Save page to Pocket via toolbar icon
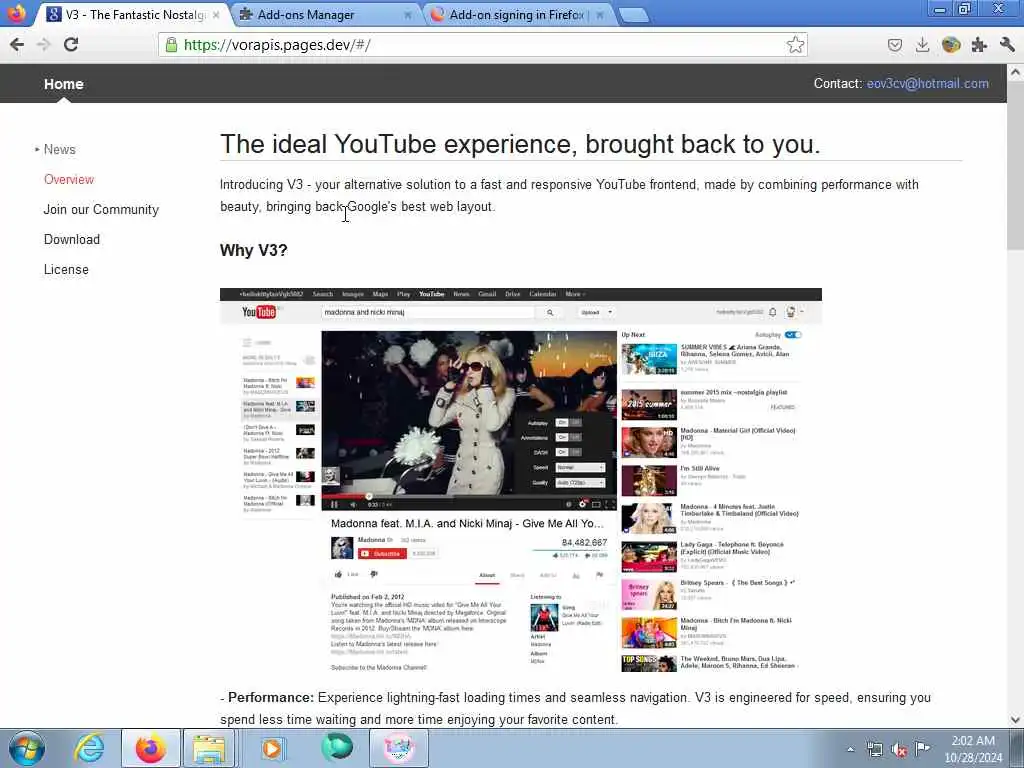This screenshot has height=768, width=1024. coord(895,44)
